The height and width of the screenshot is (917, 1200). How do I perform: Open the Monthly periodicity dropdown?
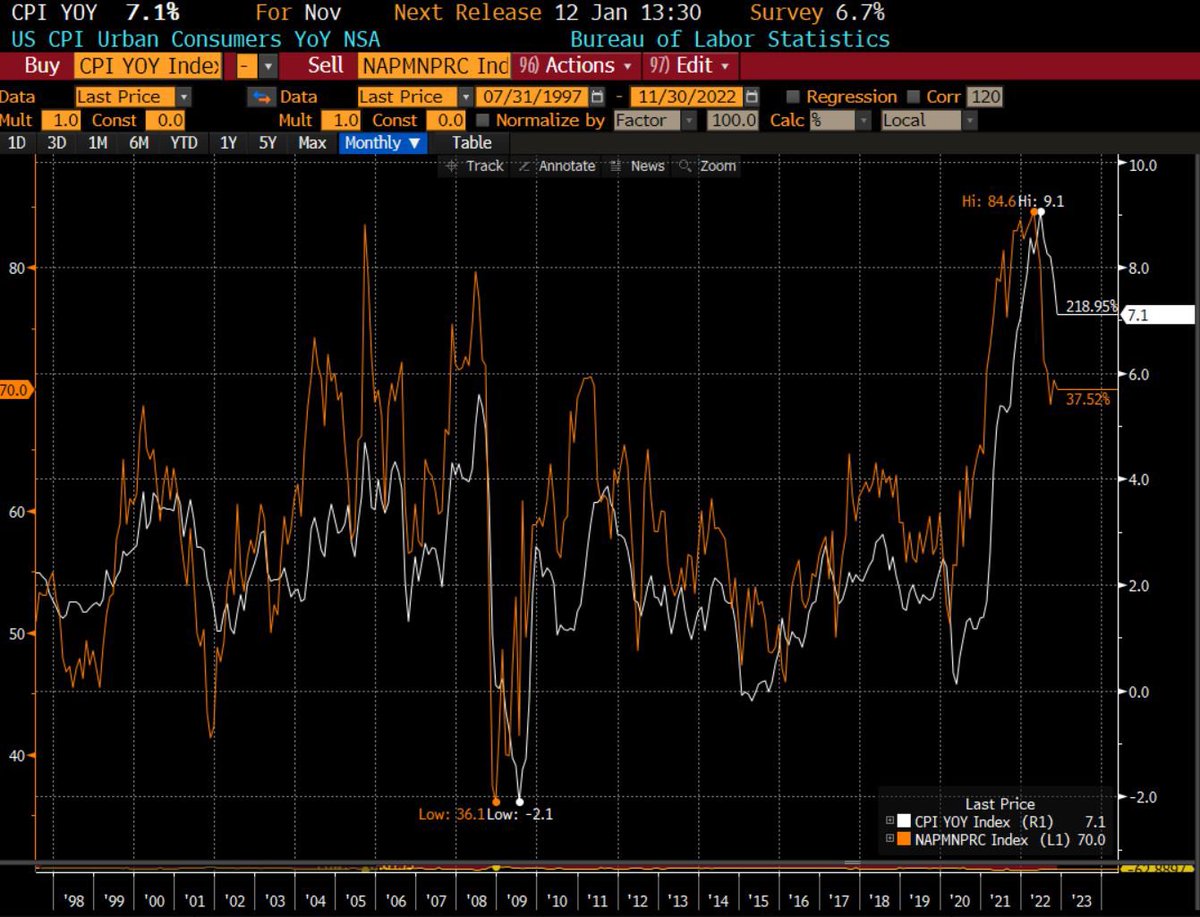coord(383,143)
